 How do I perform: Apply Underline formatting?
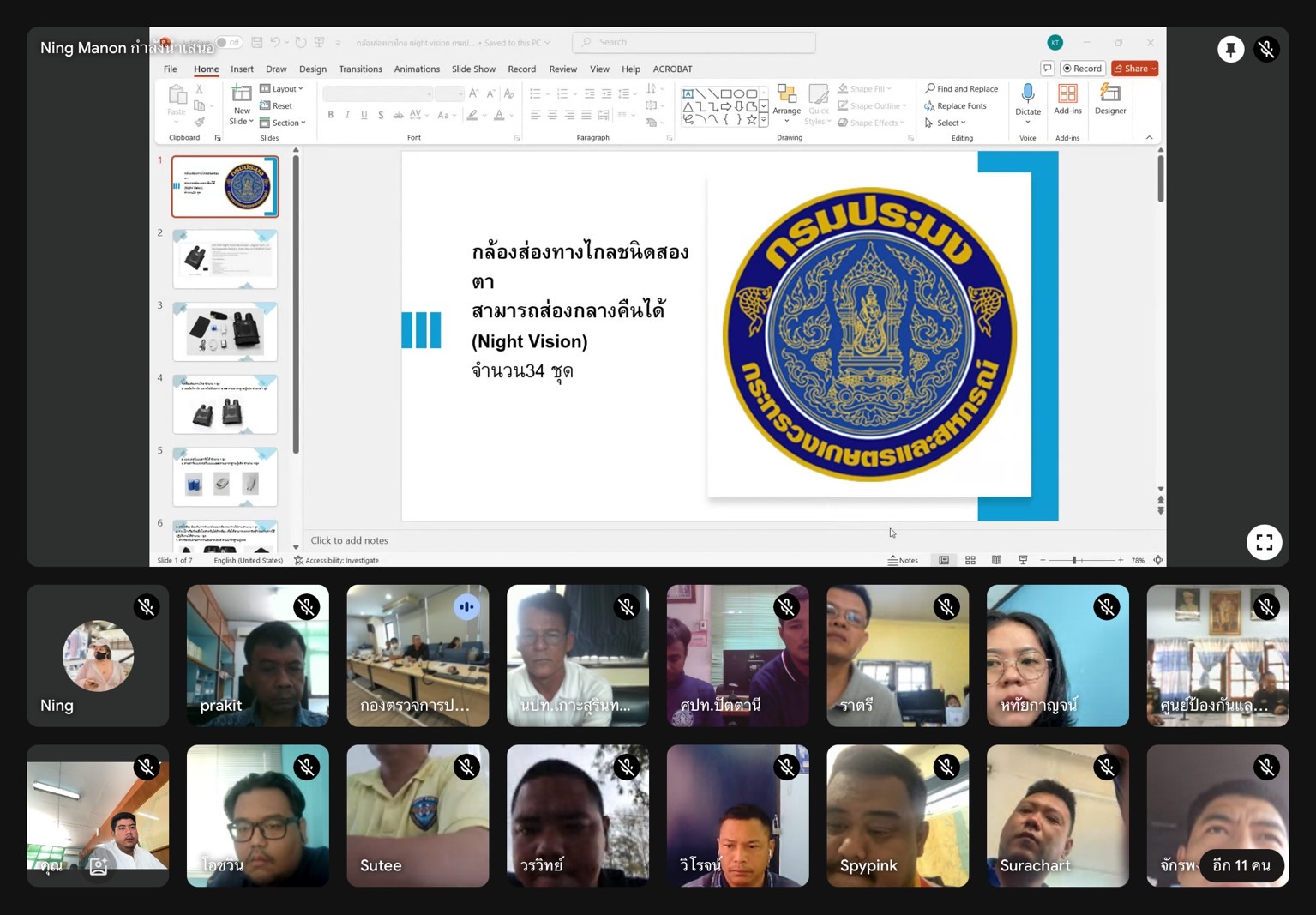(x=364, y=115)
